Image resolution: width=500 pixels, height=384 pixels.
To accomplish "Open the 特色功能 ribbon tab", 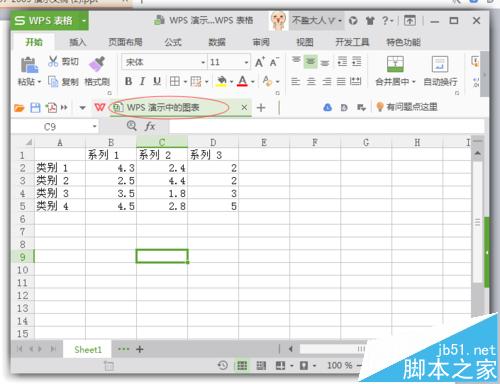I will (x=403, y=42).
